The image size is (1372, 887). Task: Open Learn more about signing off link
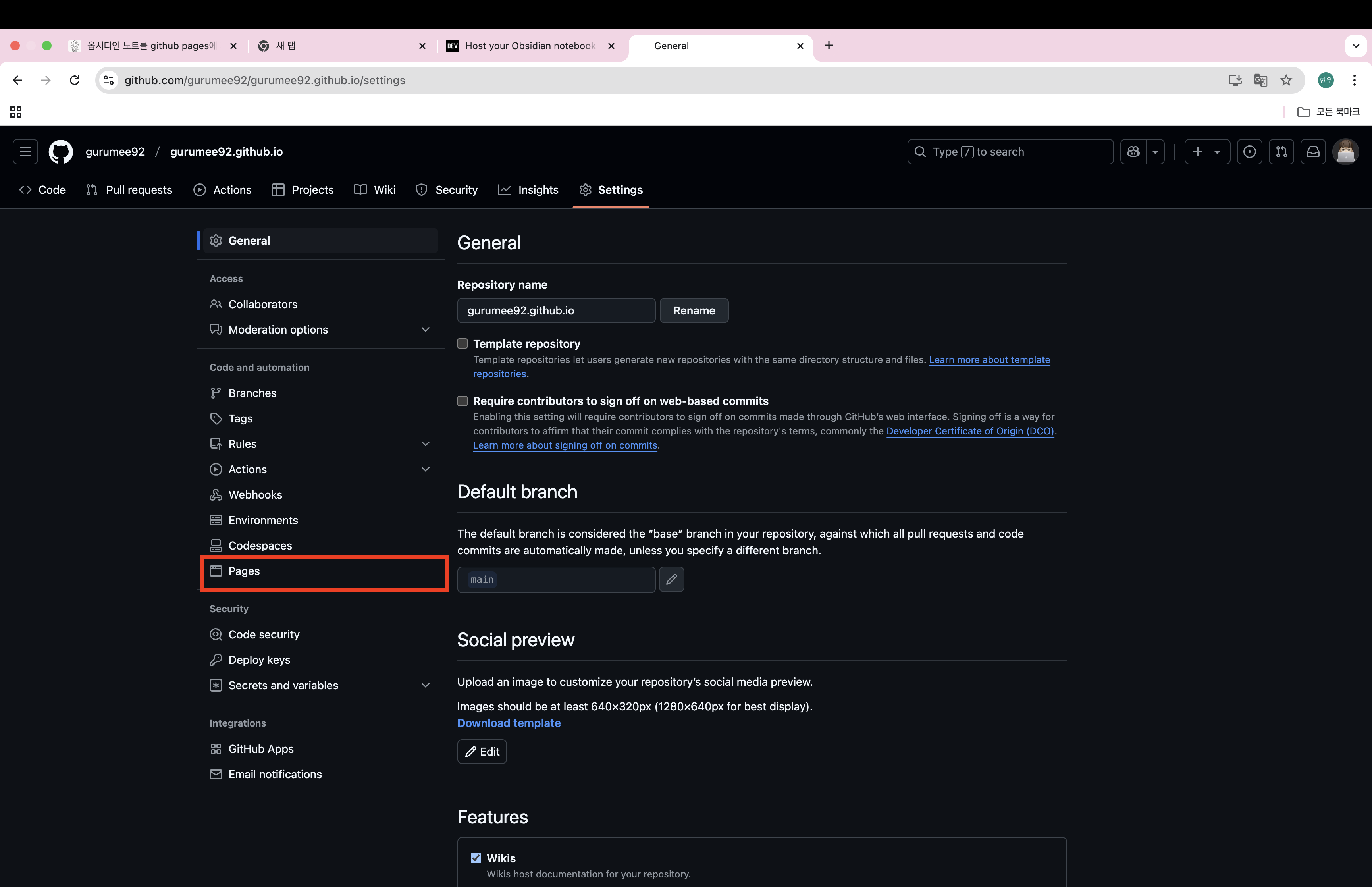(565, 445)
